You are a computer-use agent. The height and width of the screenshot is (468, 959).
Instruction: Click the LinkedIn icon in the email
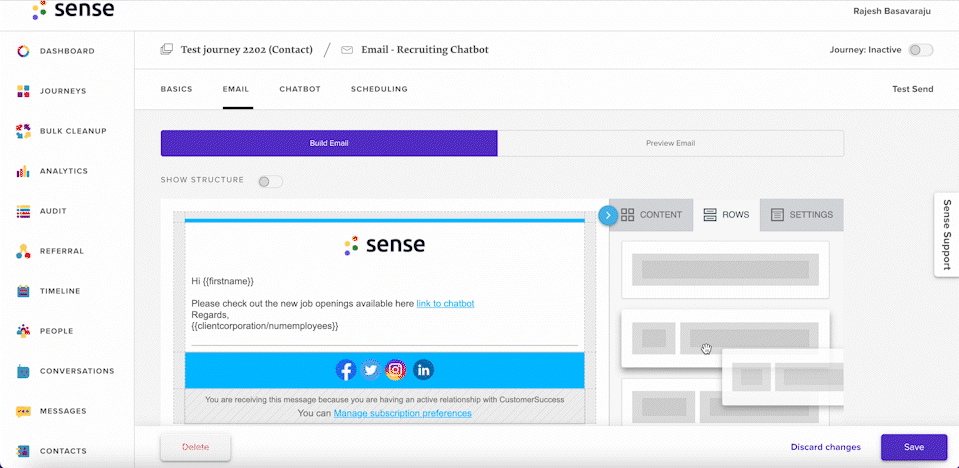click(423, 370)
